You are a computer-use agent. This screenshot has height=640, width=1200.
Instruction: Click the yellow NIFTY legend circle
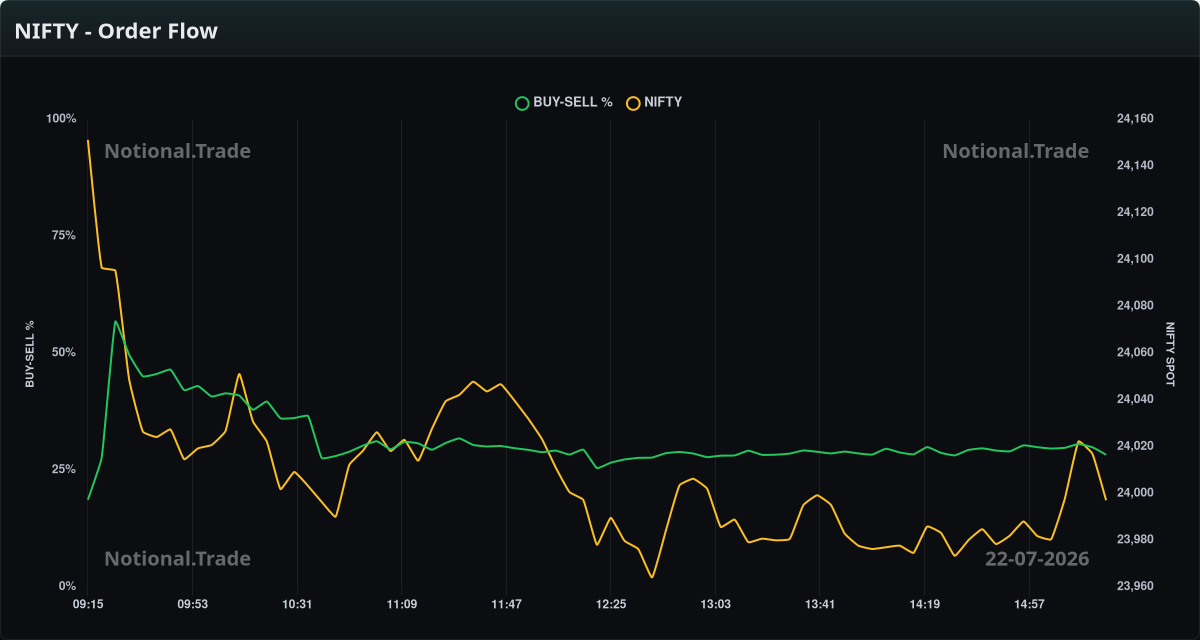[632, 102]
